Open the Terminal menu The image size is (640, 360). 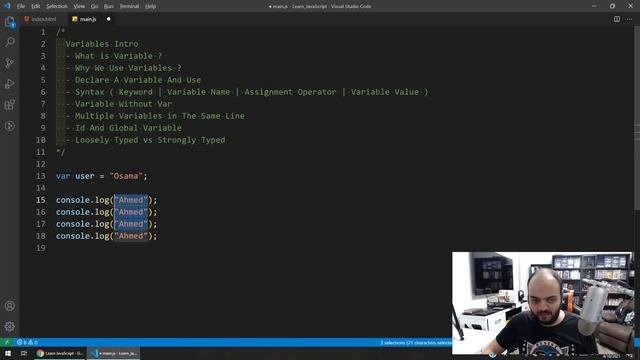129,6
